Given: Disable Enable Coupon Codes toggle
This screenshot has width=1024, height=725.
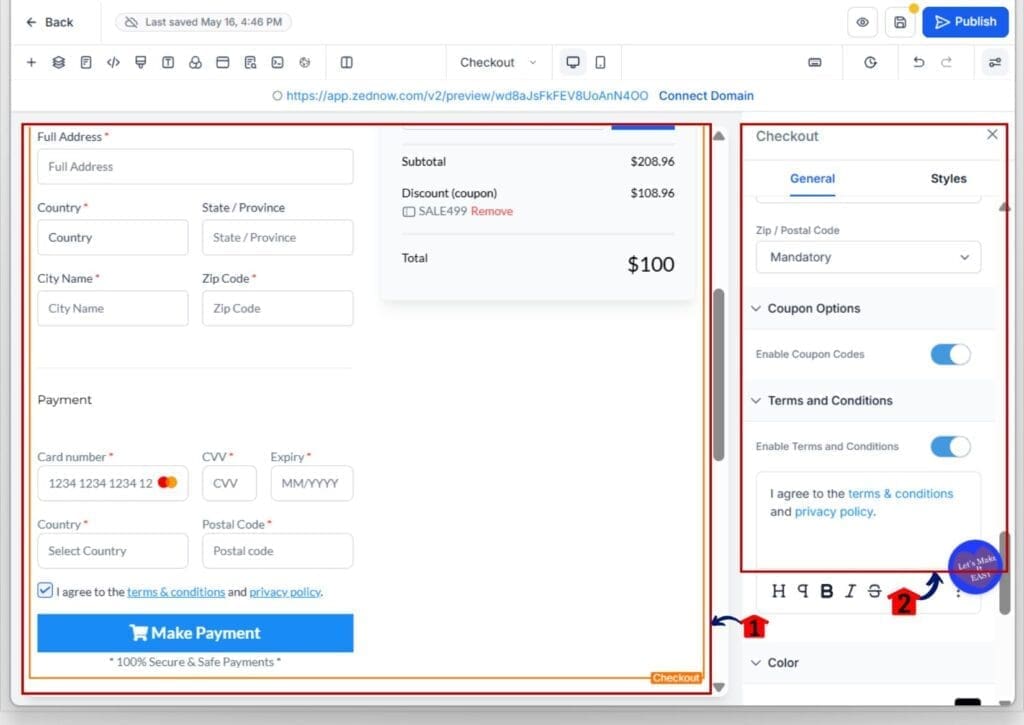Looking at the screenshot, I should (x=949, y=354).
